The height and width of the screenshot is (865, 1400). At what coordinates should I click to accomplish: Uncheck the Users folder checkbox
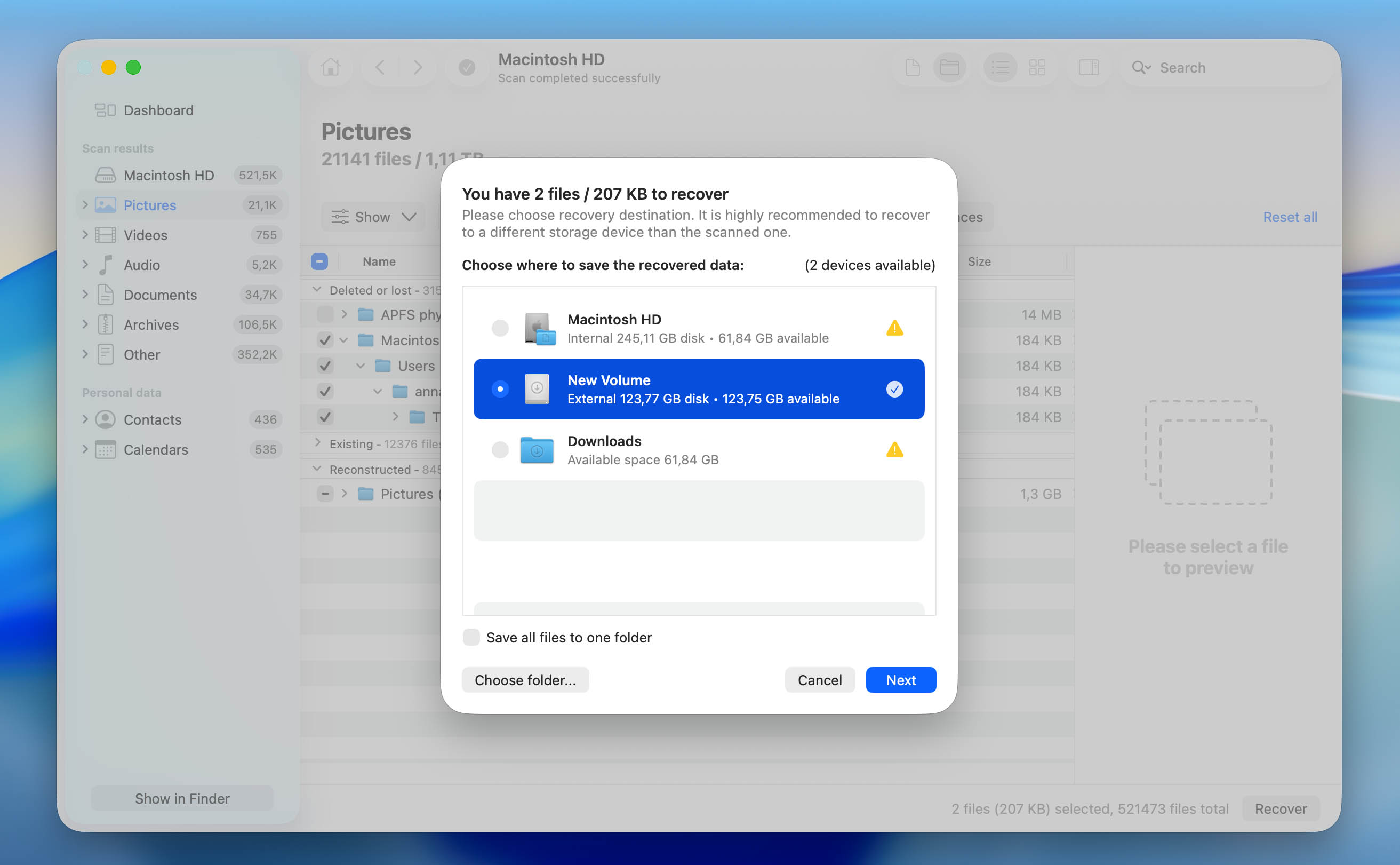coord(325,366)
